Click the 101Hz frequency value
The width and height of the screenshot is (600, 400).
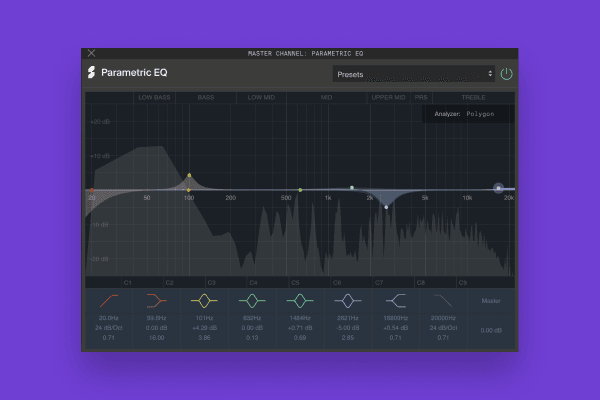point(204,318)
